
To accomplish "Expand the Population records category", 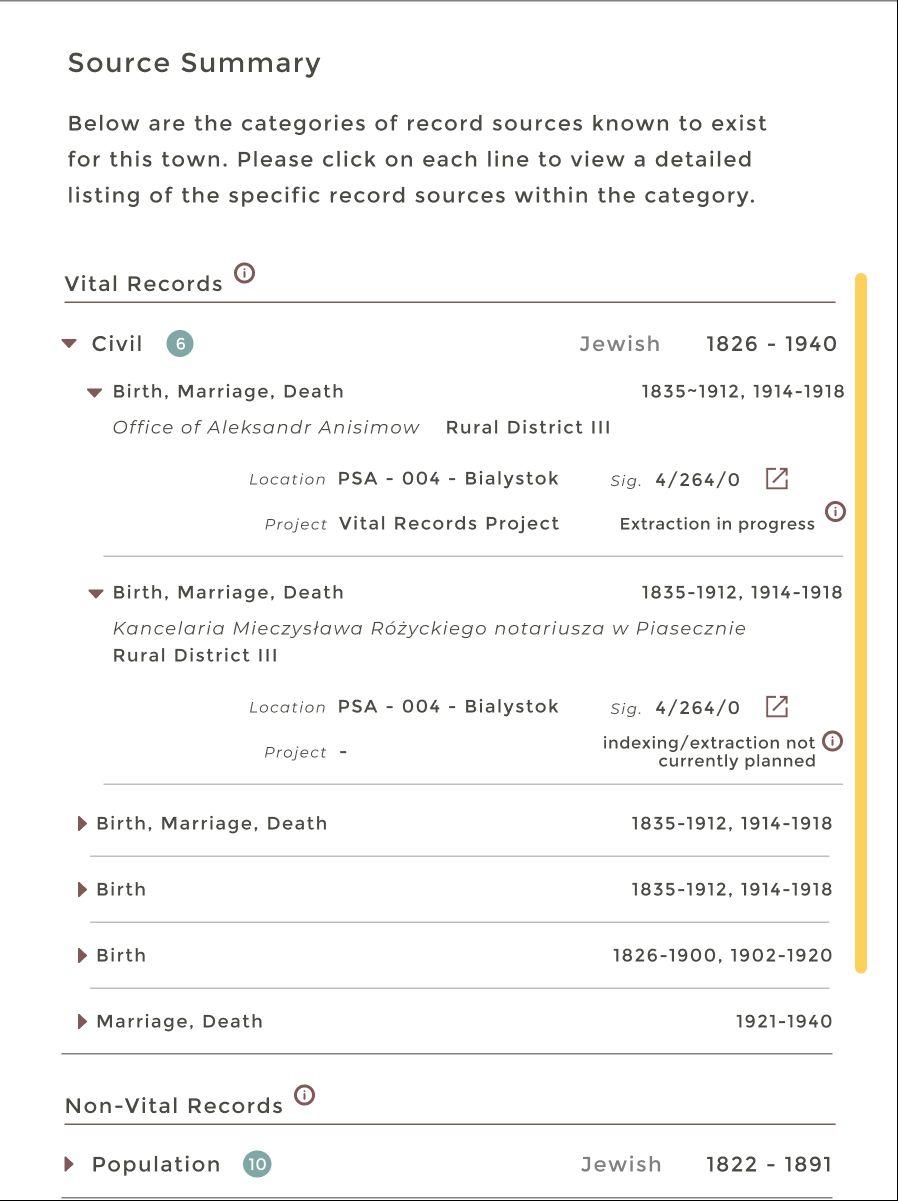I will tap(69, 1164).
